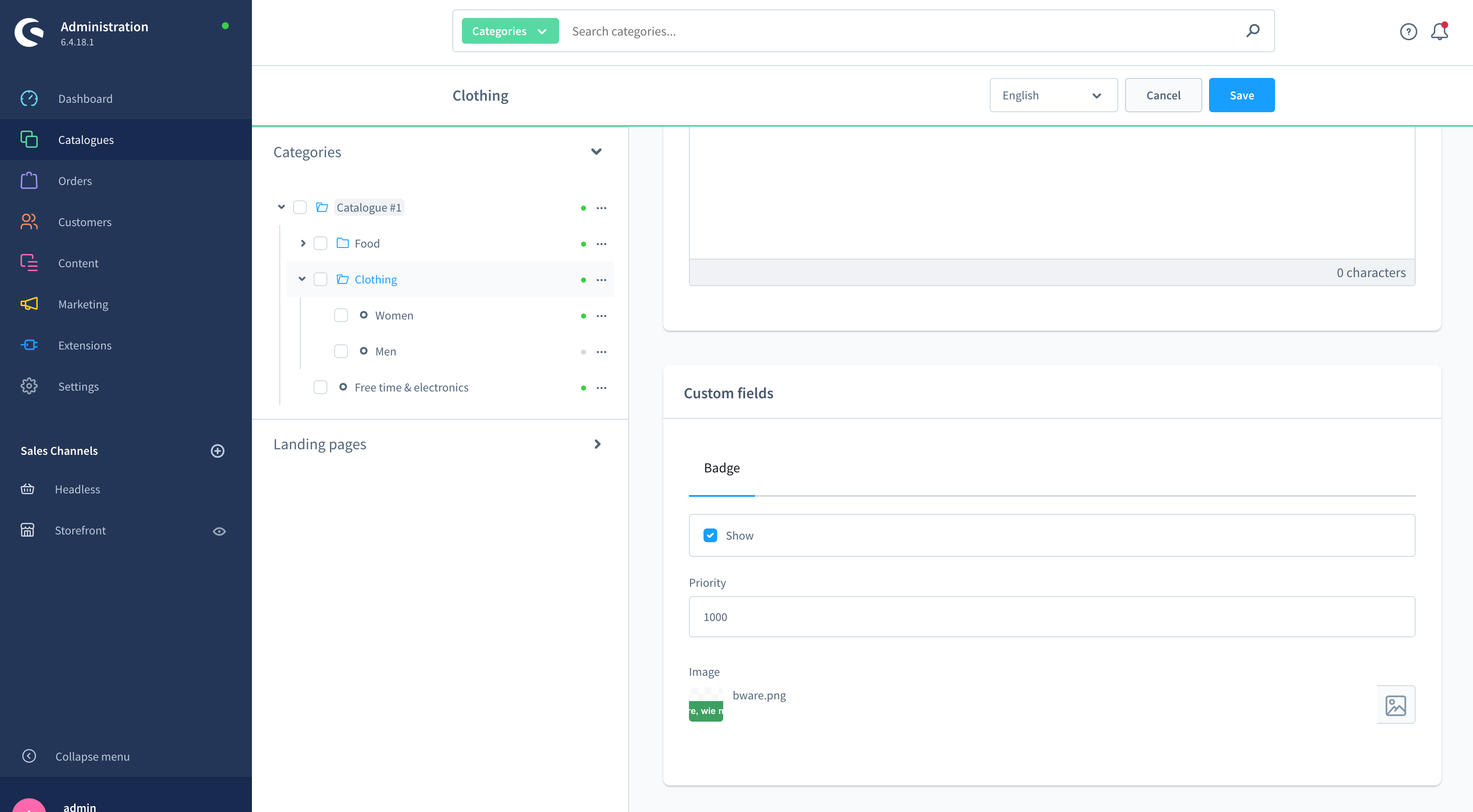Open options menu for Catalogue #1
The height and width of the screenshot is (812, 1473).
point(602,208)
